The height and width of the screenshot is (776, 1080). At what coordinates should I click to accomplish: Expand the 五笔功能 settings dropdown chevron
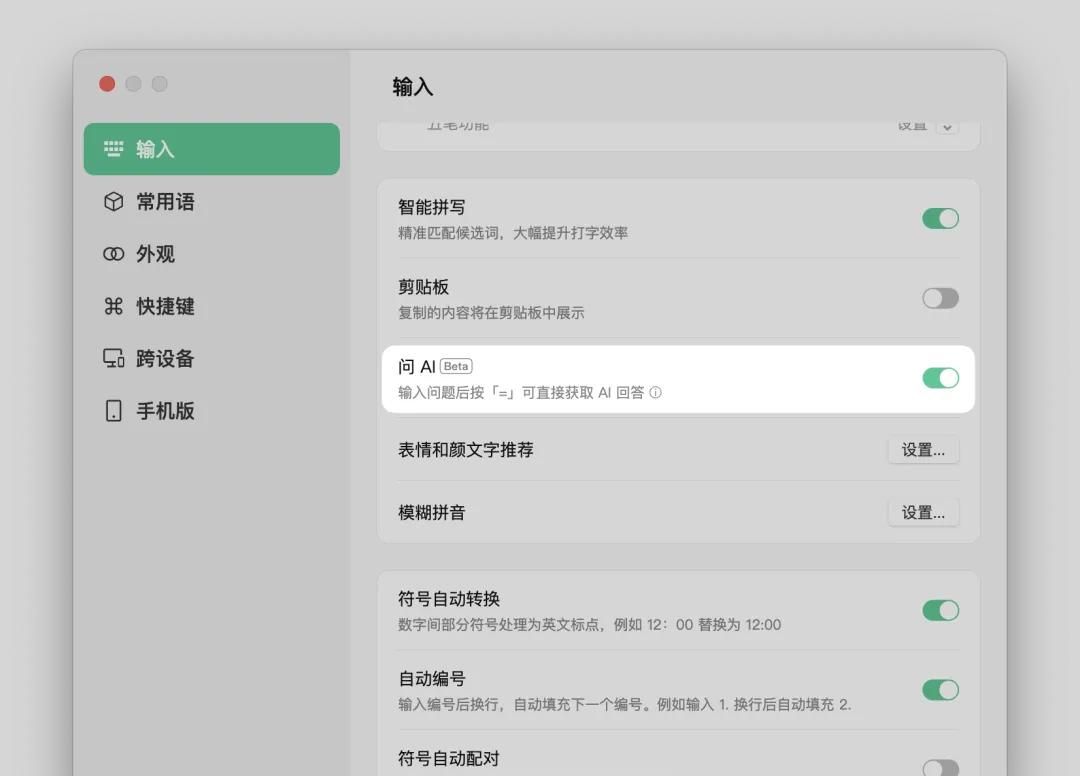coord(944,126)
